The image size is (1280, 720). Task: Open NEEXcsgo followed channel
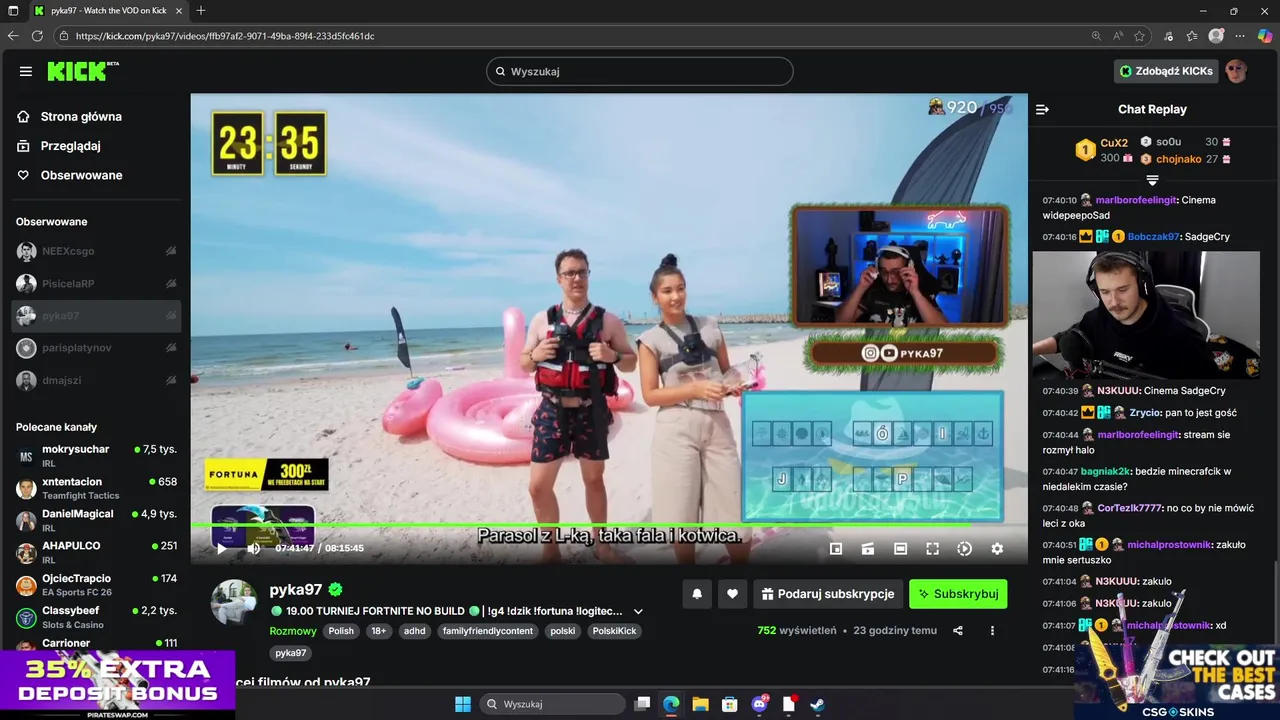pyautogui.click(x=96, y=252)
